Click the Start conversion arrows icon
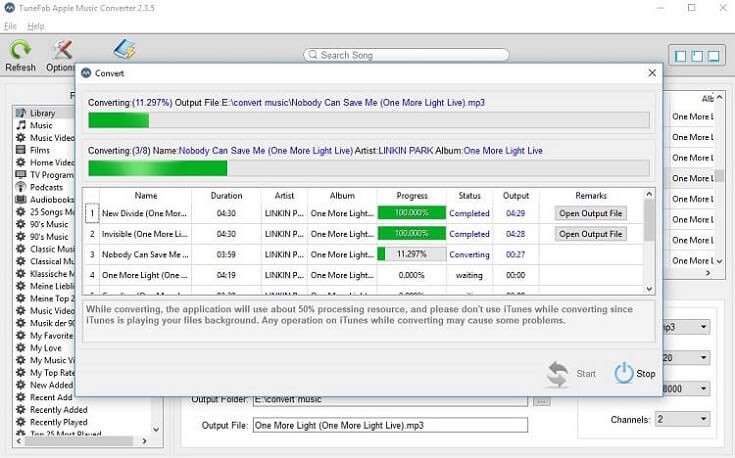The image size is (735, 458). click(558, 374)
